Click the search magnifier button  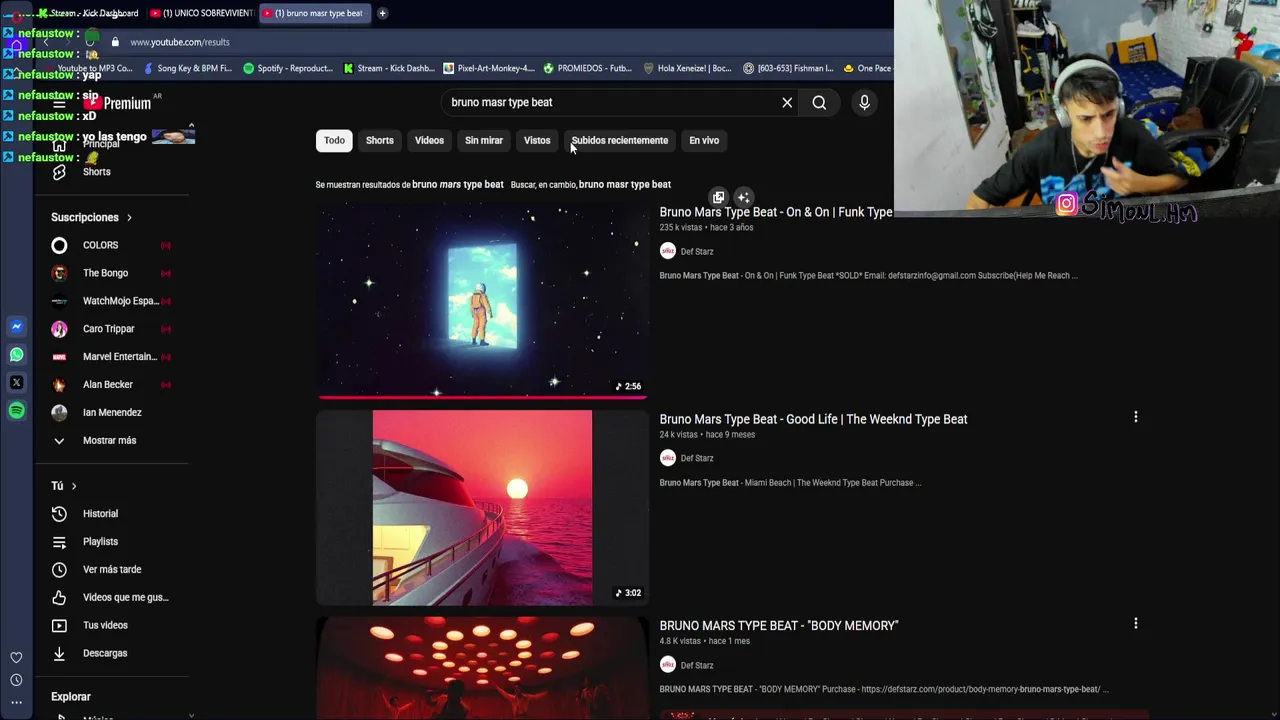tap(819, 102)
